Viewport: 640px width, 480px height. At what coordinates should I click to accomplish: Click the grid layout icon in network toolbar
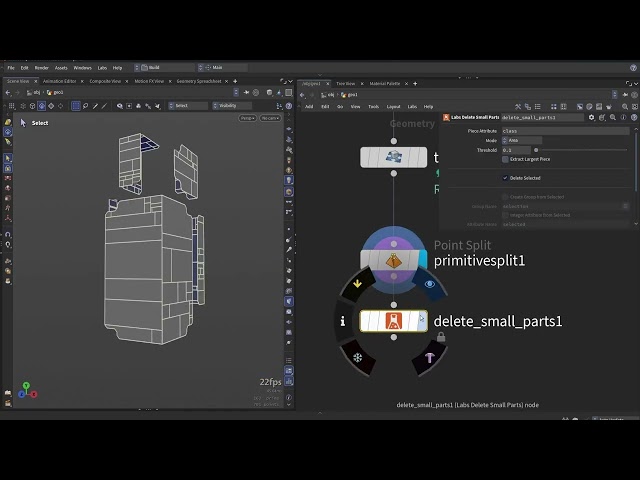pos(553,107)
